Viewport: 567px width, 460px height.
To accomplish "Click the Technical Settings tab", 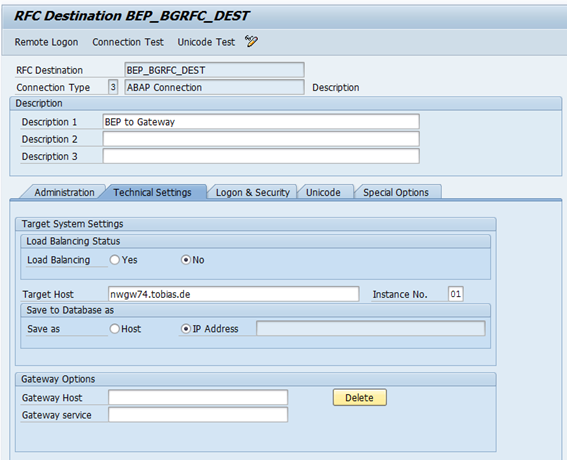I will click(x=152, y=192).
